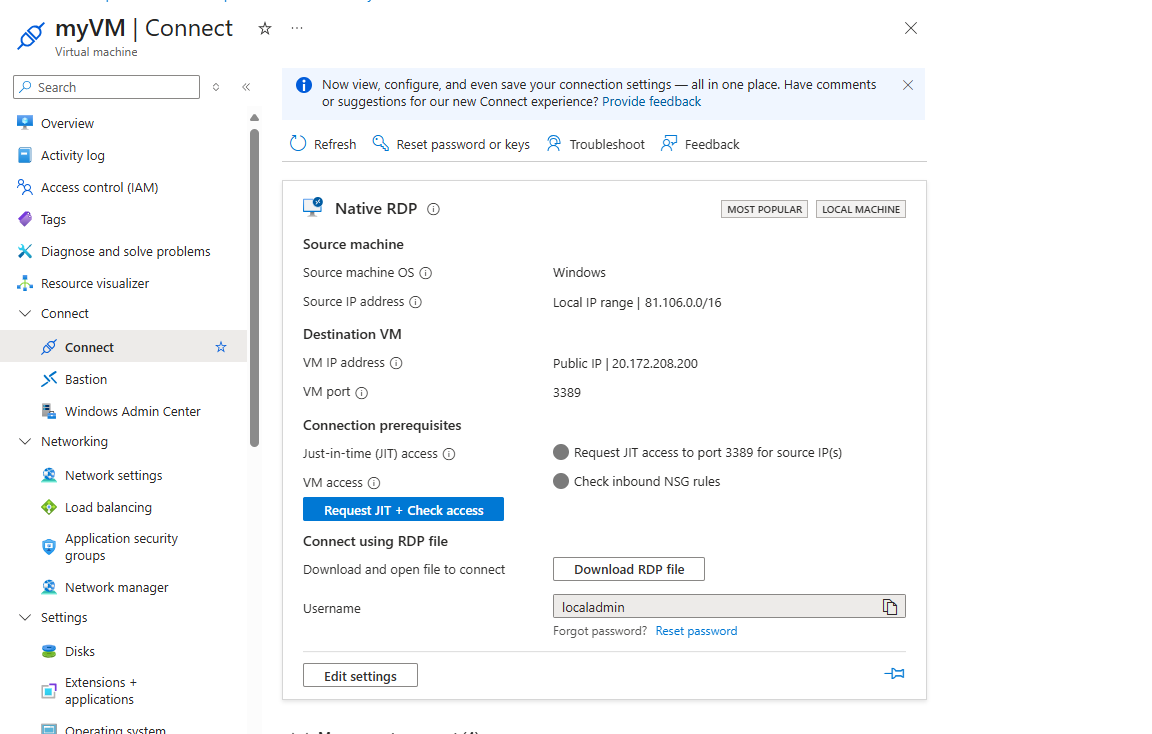Collapse the sidebar menu with double chevron

pyautogui.click(x=246, y=87)
